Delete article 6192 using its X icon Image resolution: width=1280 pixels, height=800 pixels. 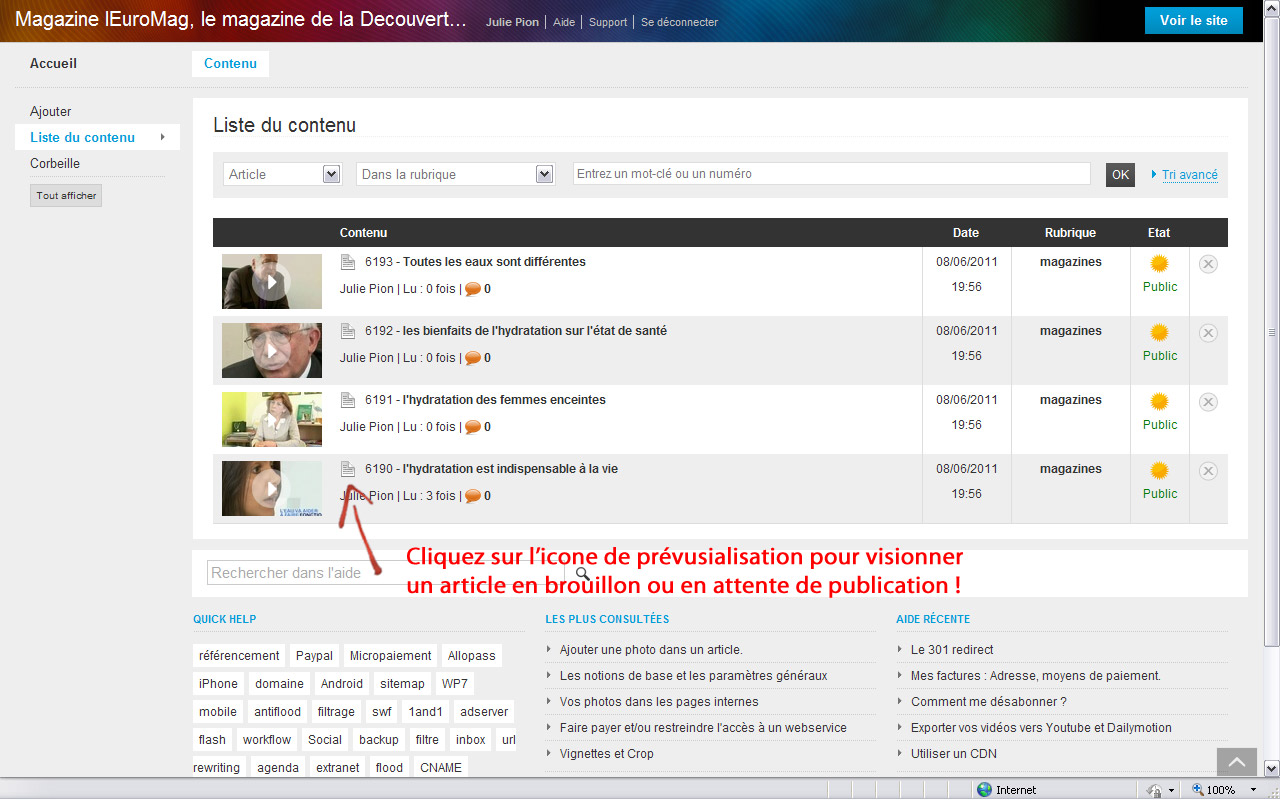pos(1208,333)
